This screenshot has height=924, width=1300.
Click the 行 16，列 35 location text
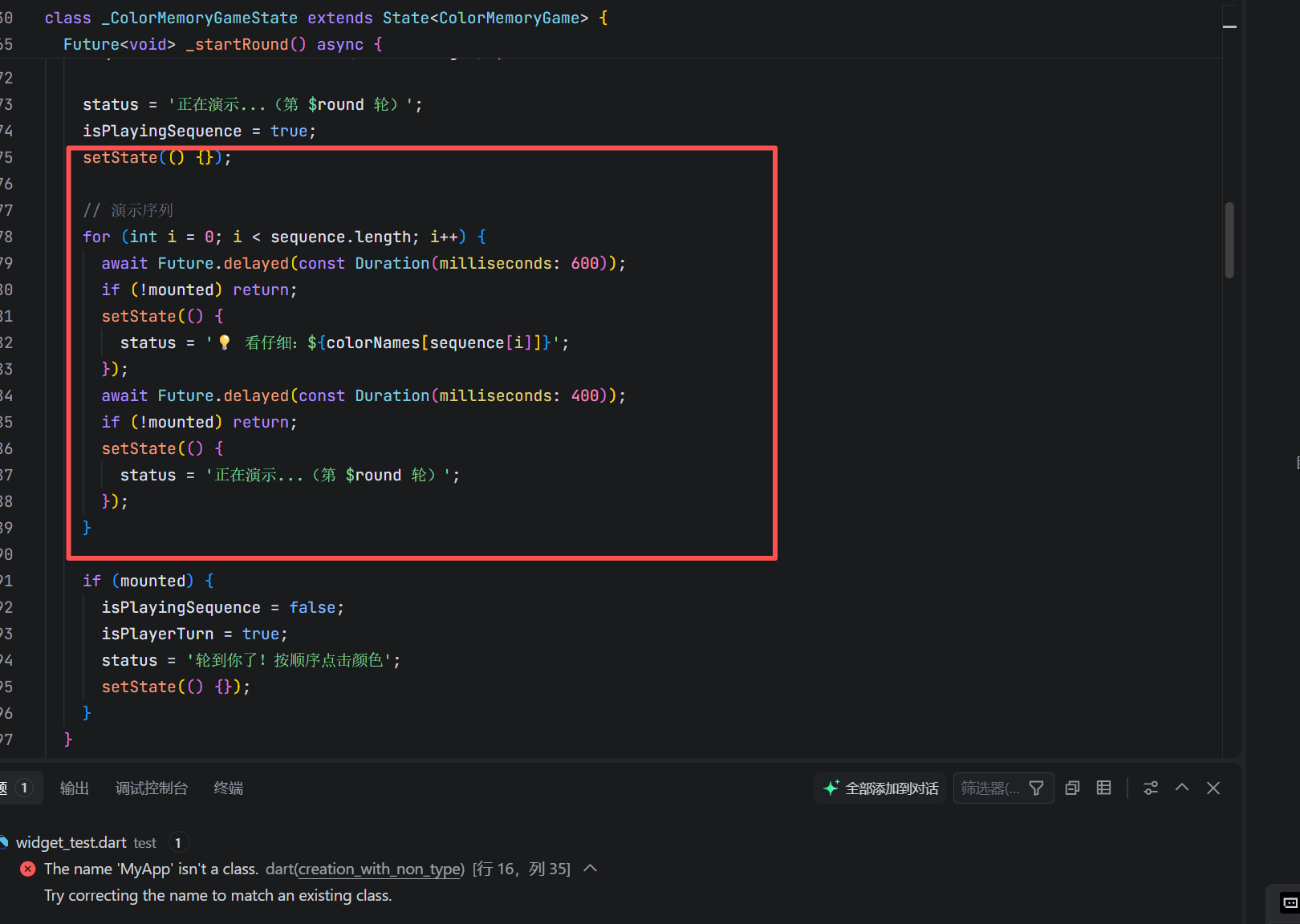coord(522,869)
